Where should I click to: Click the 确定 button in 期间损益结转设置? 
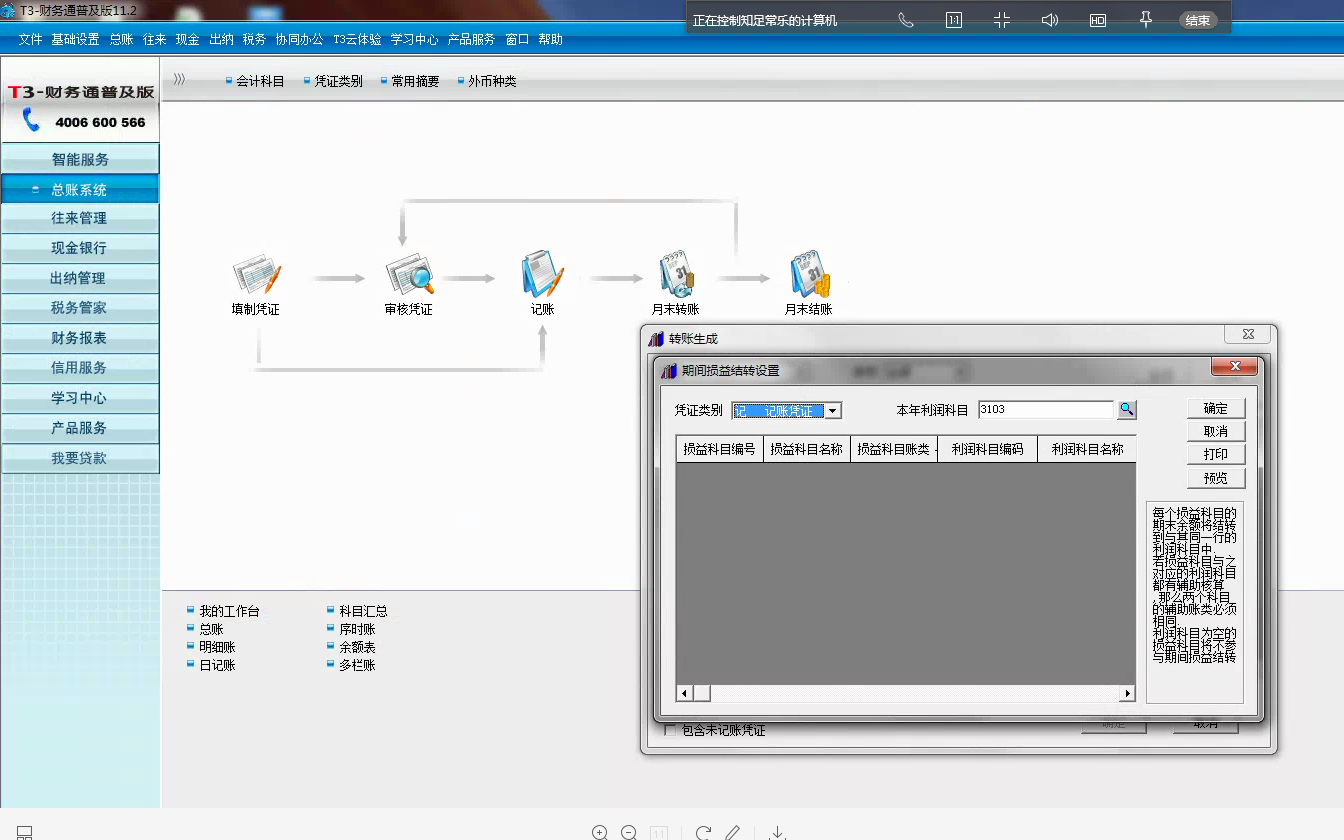pos(1216,408)
